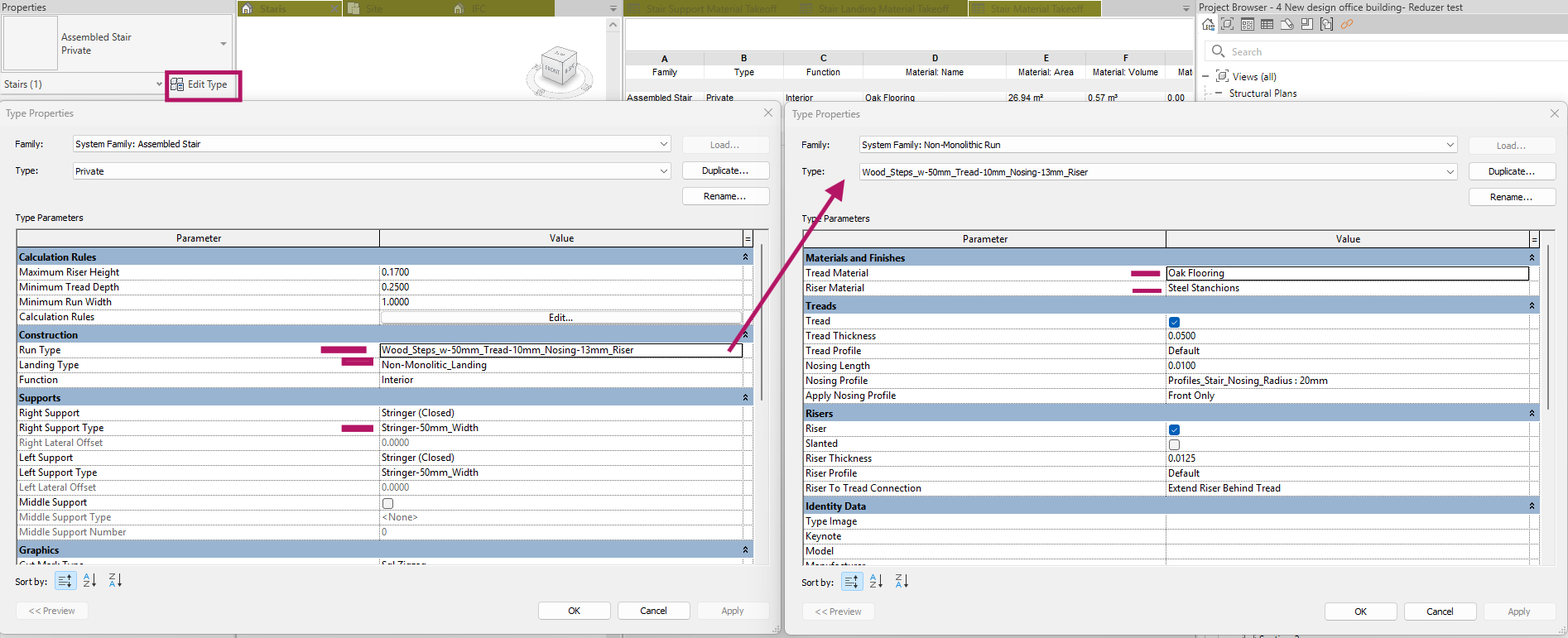This screenshot has width=1568, height=638.
Task: Click the groups icon in Project Browser toolbar
Action: (x=1327, y=24)
